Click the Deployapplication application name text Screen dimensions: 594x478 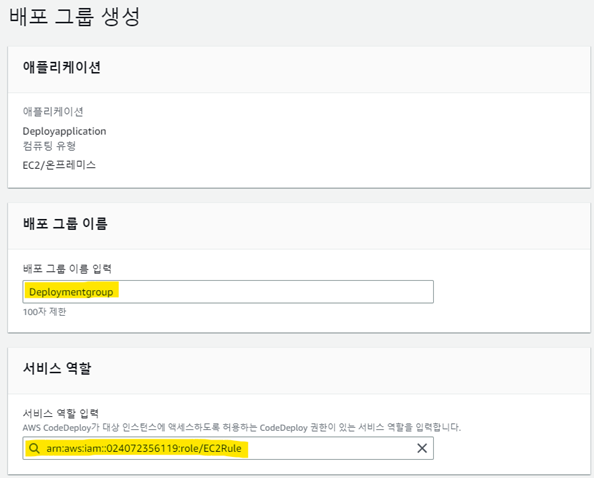[x=64, y=131]
